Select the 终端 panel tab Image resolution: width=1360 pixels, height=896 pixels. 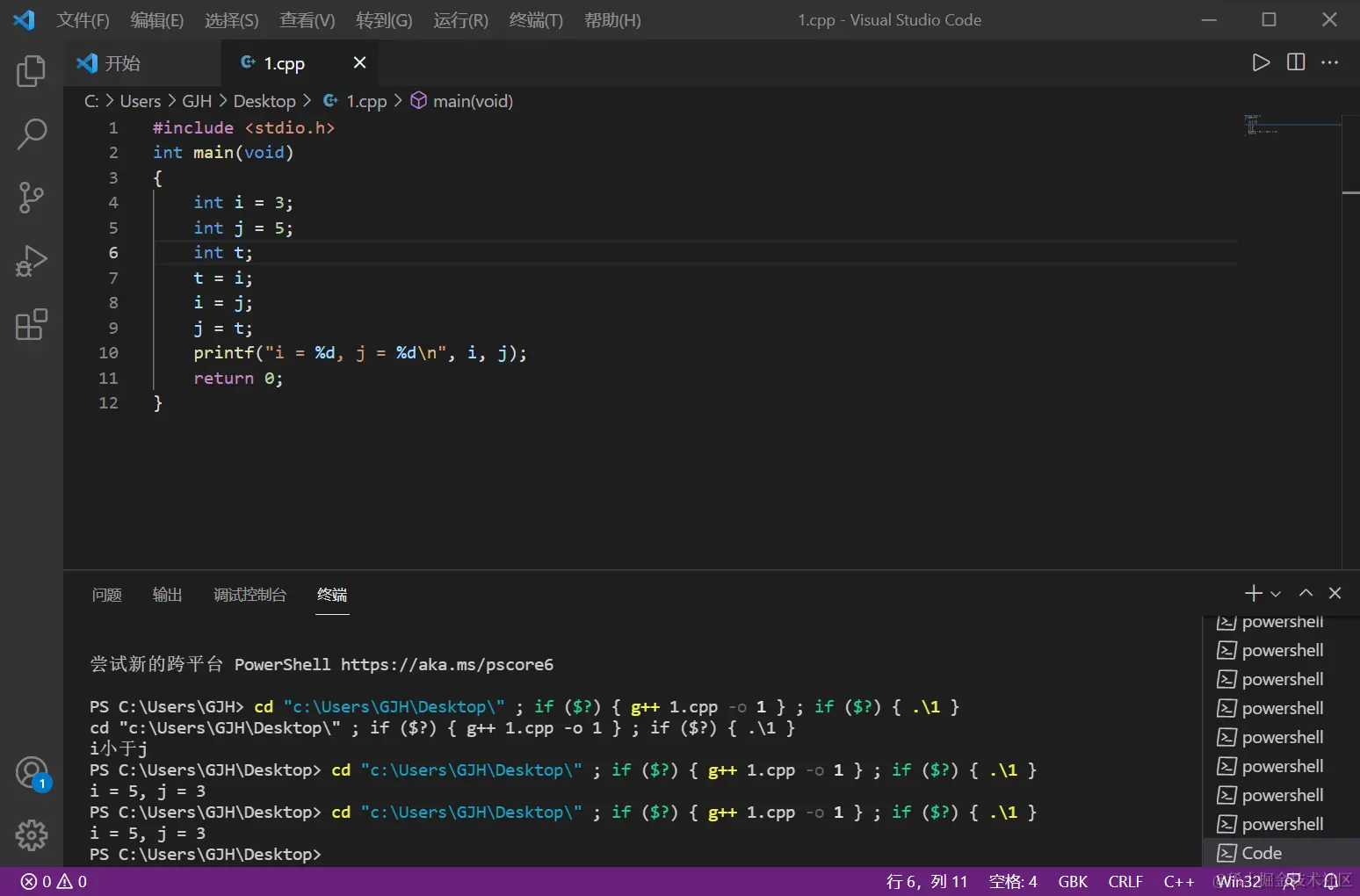coord(332,595)
